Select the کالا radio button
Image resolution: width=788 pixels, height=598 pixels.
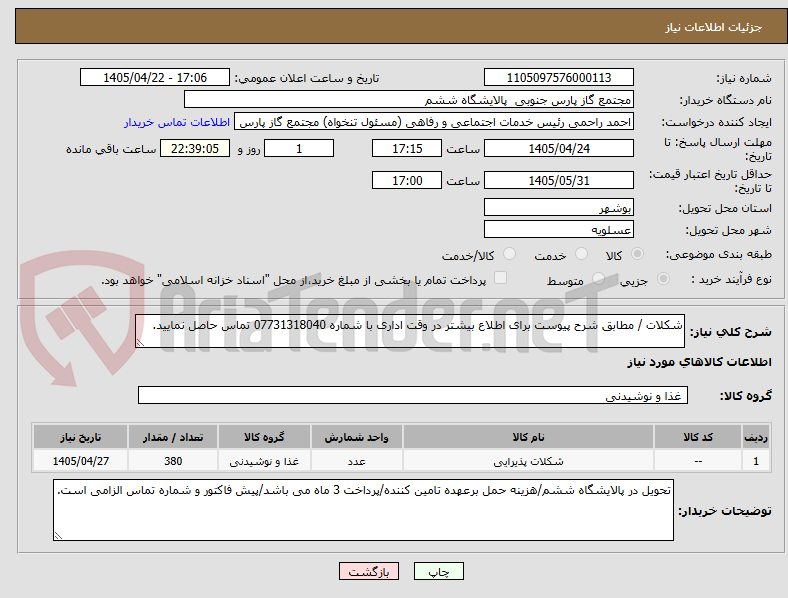coord(637,254)
